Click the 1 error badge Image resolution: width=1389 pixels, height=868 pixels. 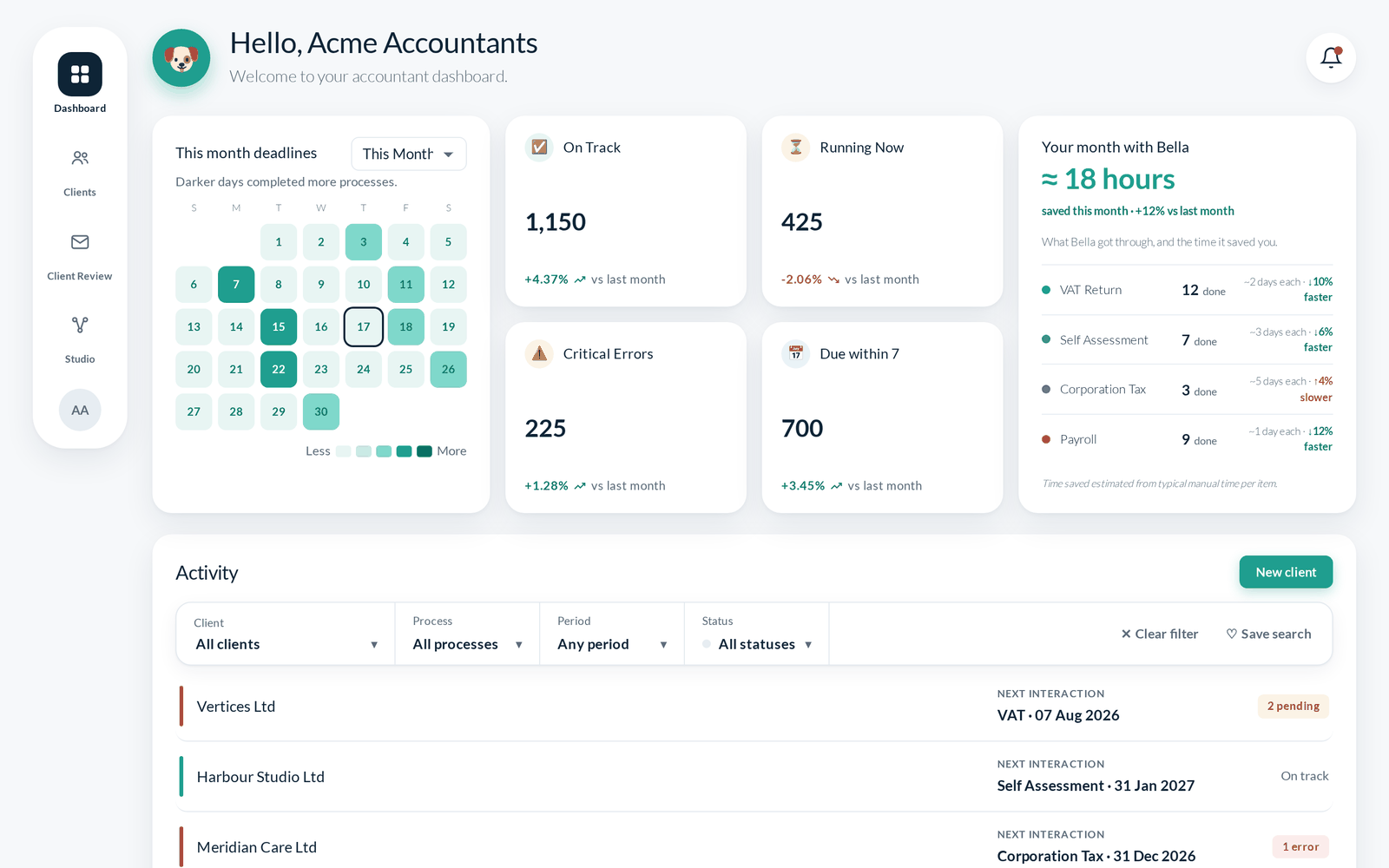(1300, 846)
